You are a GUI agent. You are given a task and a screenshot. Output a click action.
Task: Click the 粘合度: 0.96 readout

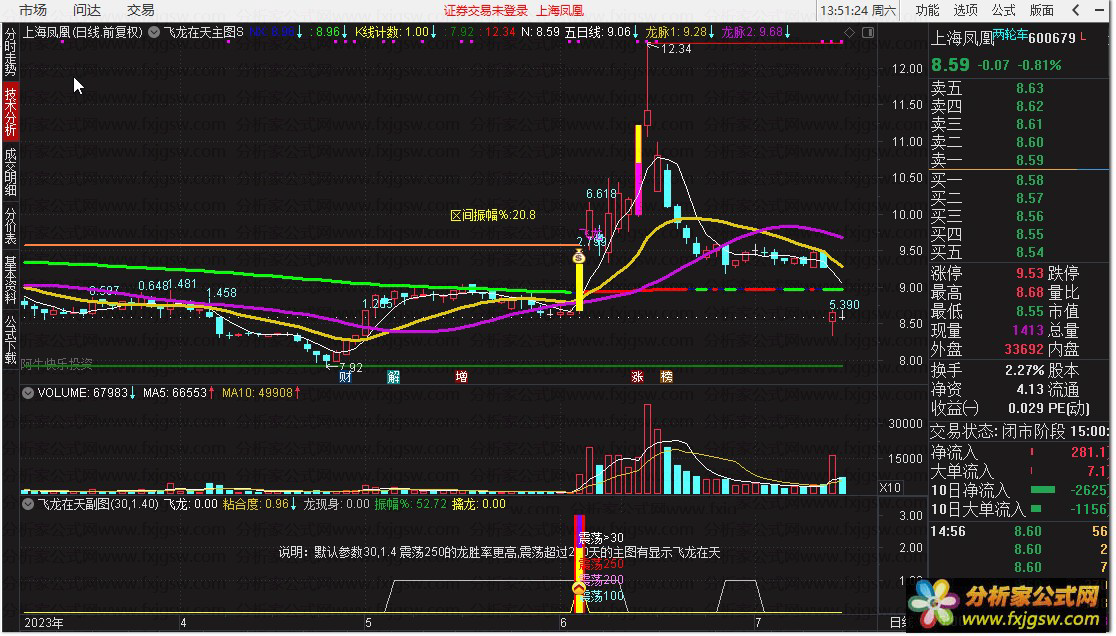(x=256, y=504)
